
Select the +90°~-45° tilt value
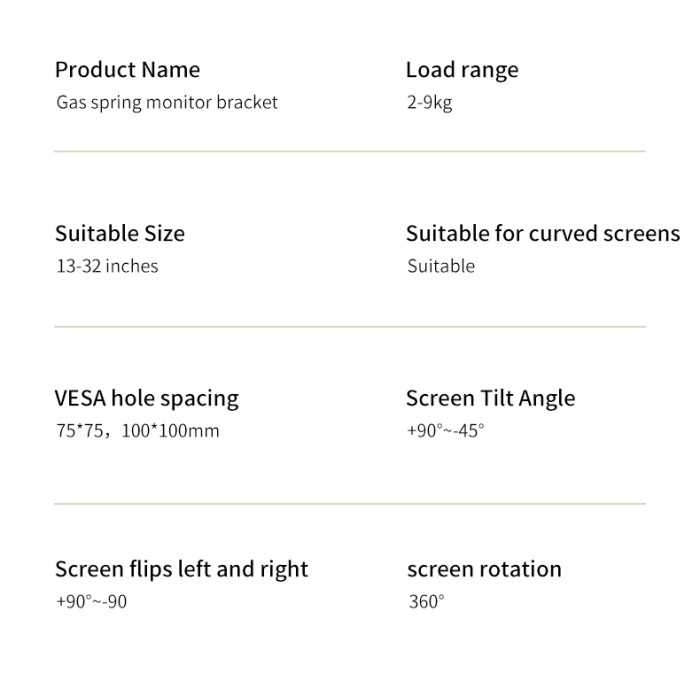445,431
